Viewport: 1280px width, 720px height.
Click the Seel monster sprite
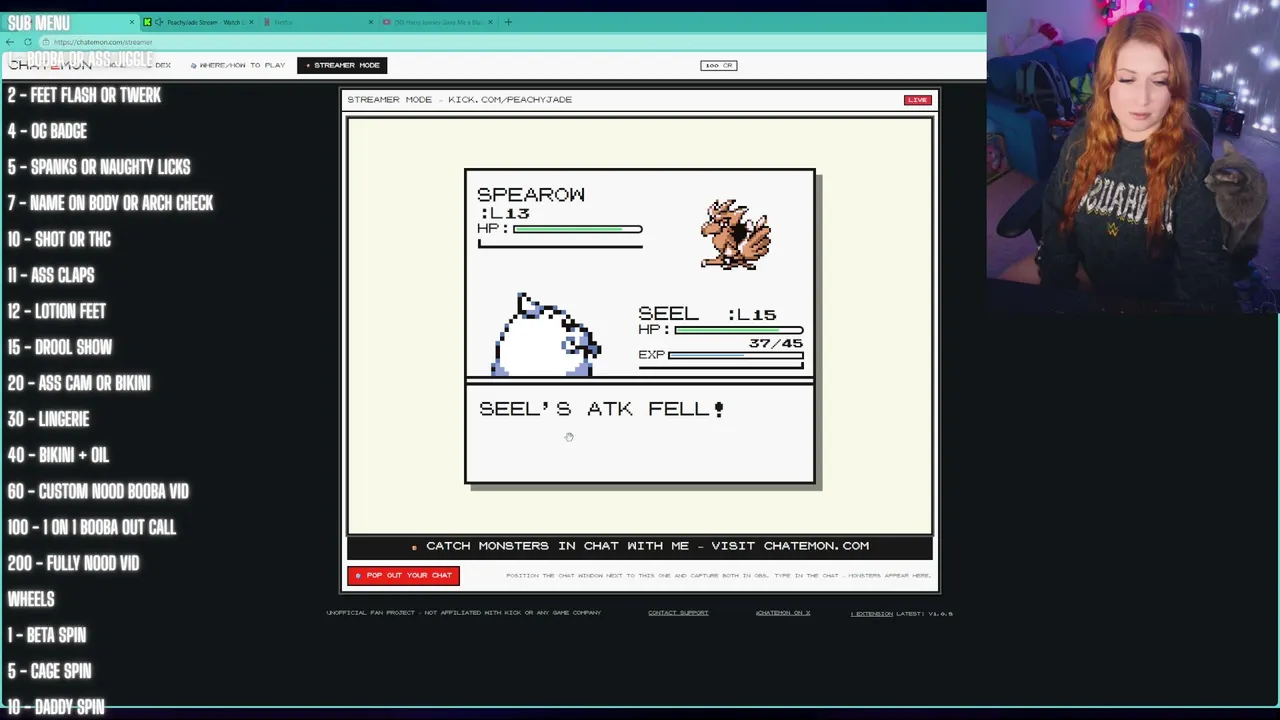(546, 335)
